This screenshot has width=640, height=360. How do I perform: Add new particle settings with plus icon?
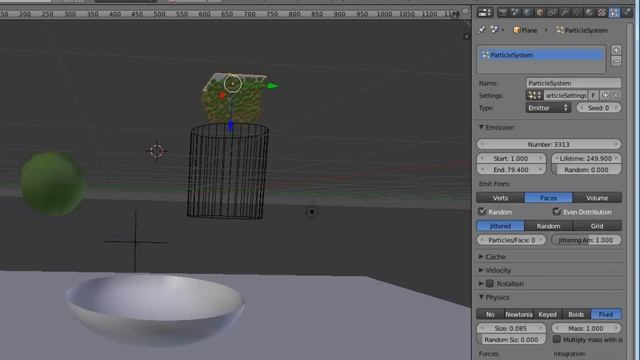tap(605, 96)
